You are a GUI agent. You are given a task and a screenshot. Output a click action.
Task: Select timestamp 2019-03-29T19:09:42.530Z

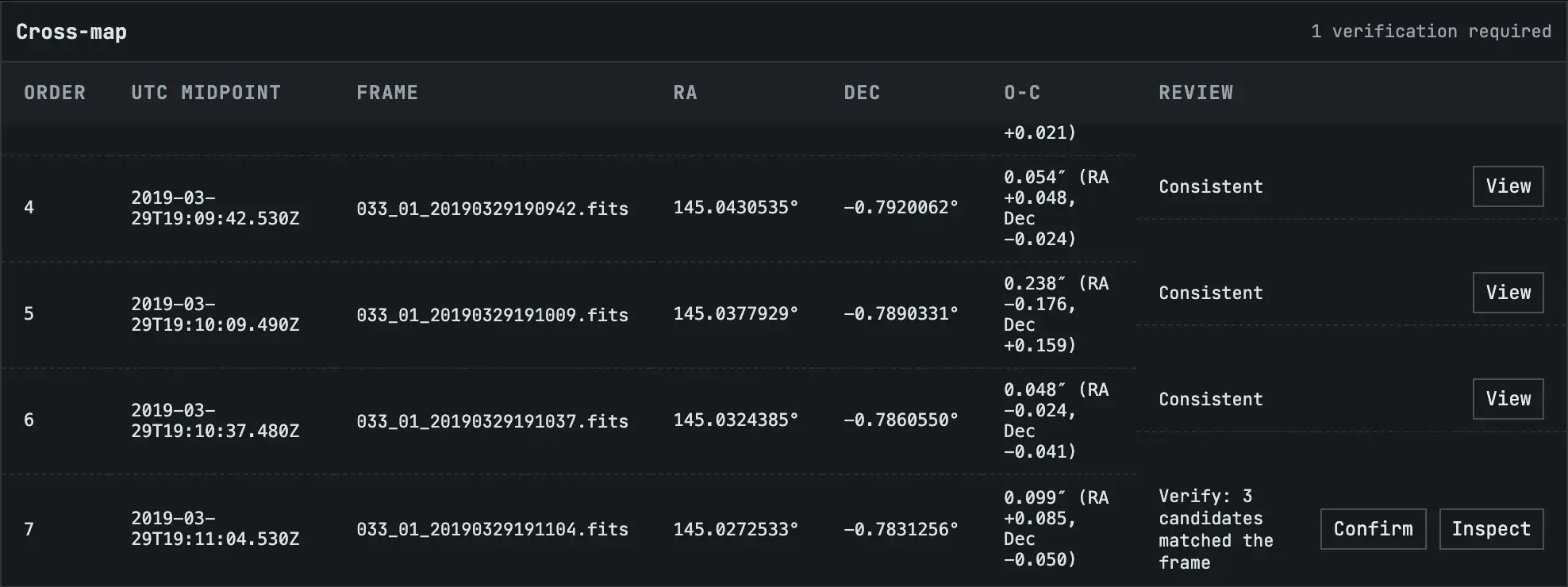tap(215, 208)
